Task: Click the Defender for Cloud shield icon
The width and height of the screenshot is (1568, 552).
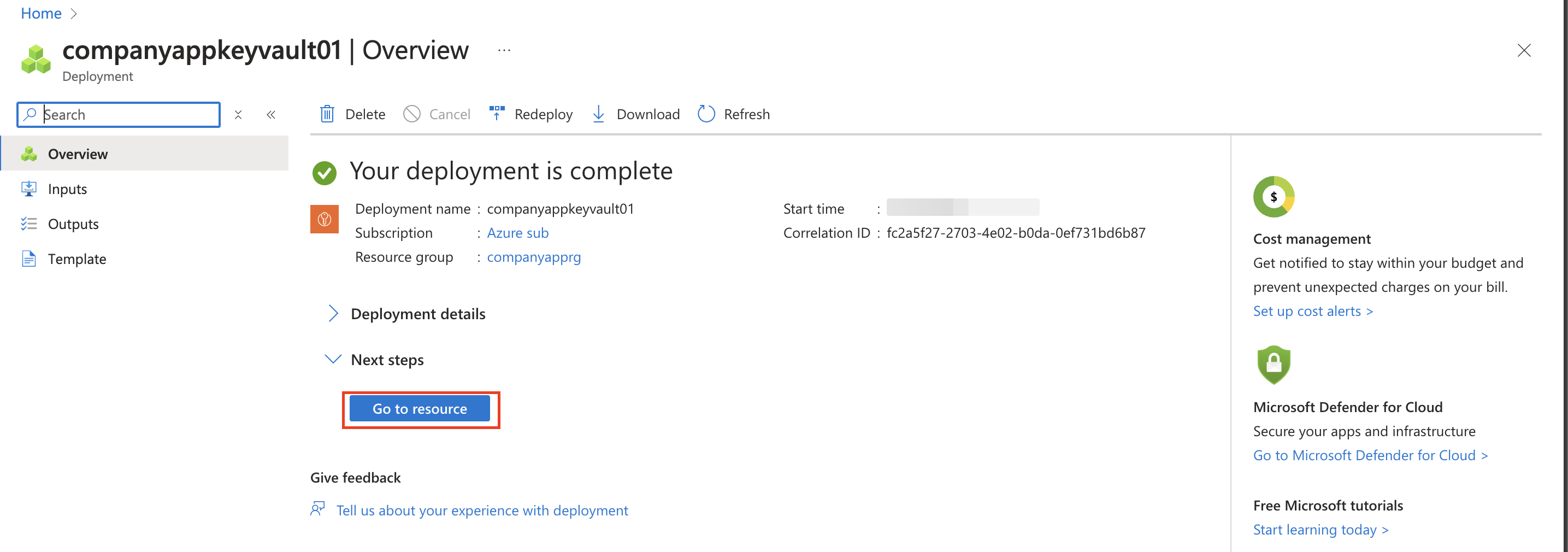Action: (1274, 365)
